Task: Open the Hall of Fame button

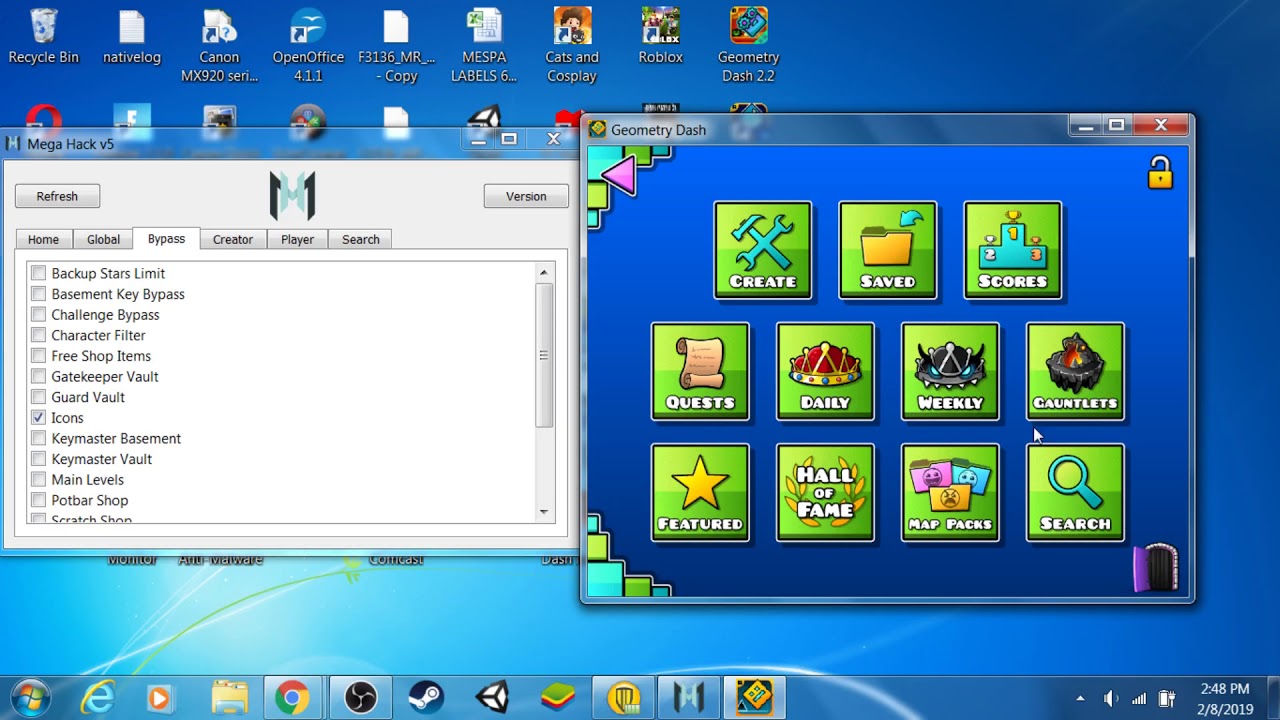Action: click(825, 492)
